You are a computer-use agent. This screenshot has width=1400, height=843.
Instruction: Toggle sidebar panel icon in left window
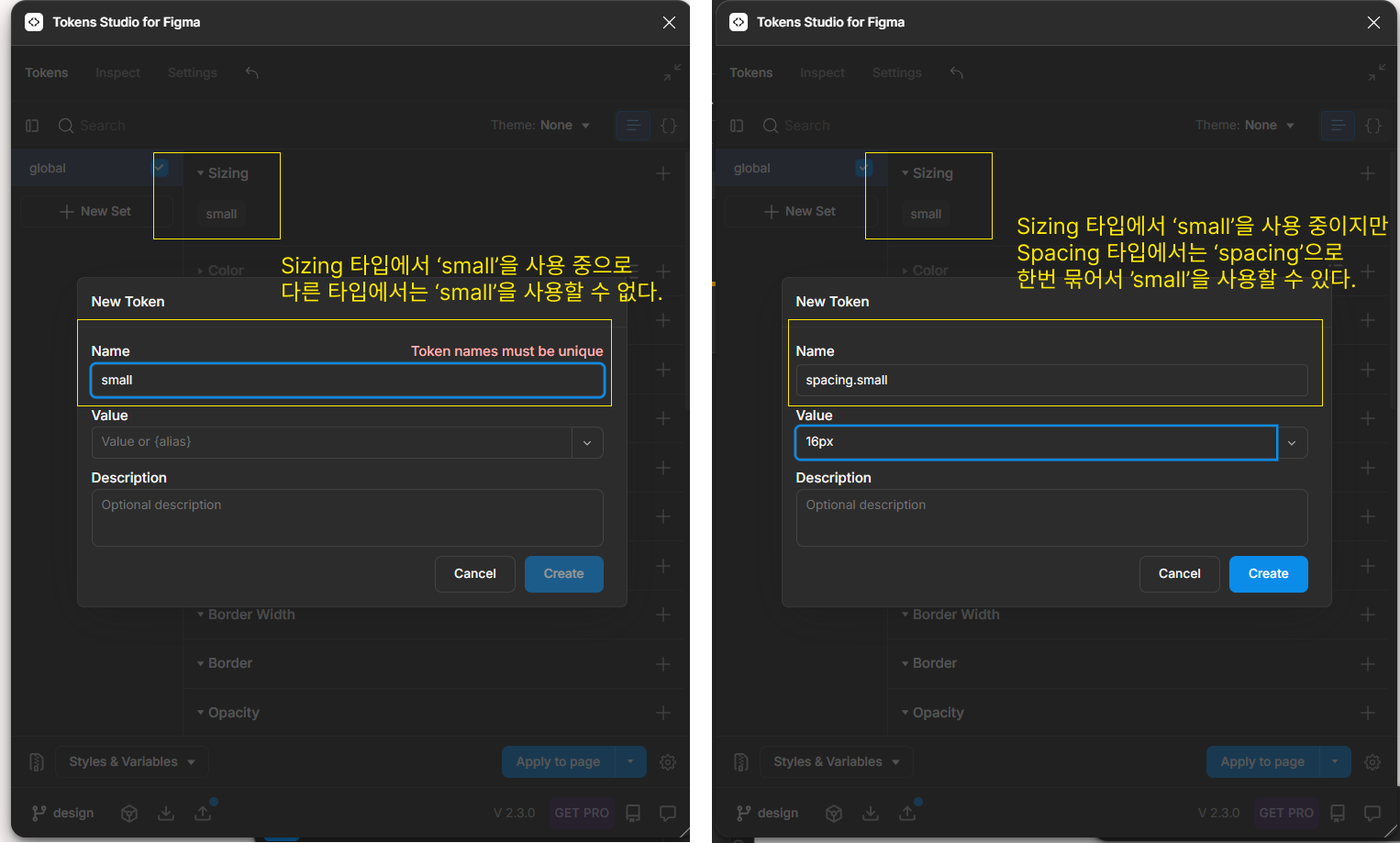pos(32,126)
